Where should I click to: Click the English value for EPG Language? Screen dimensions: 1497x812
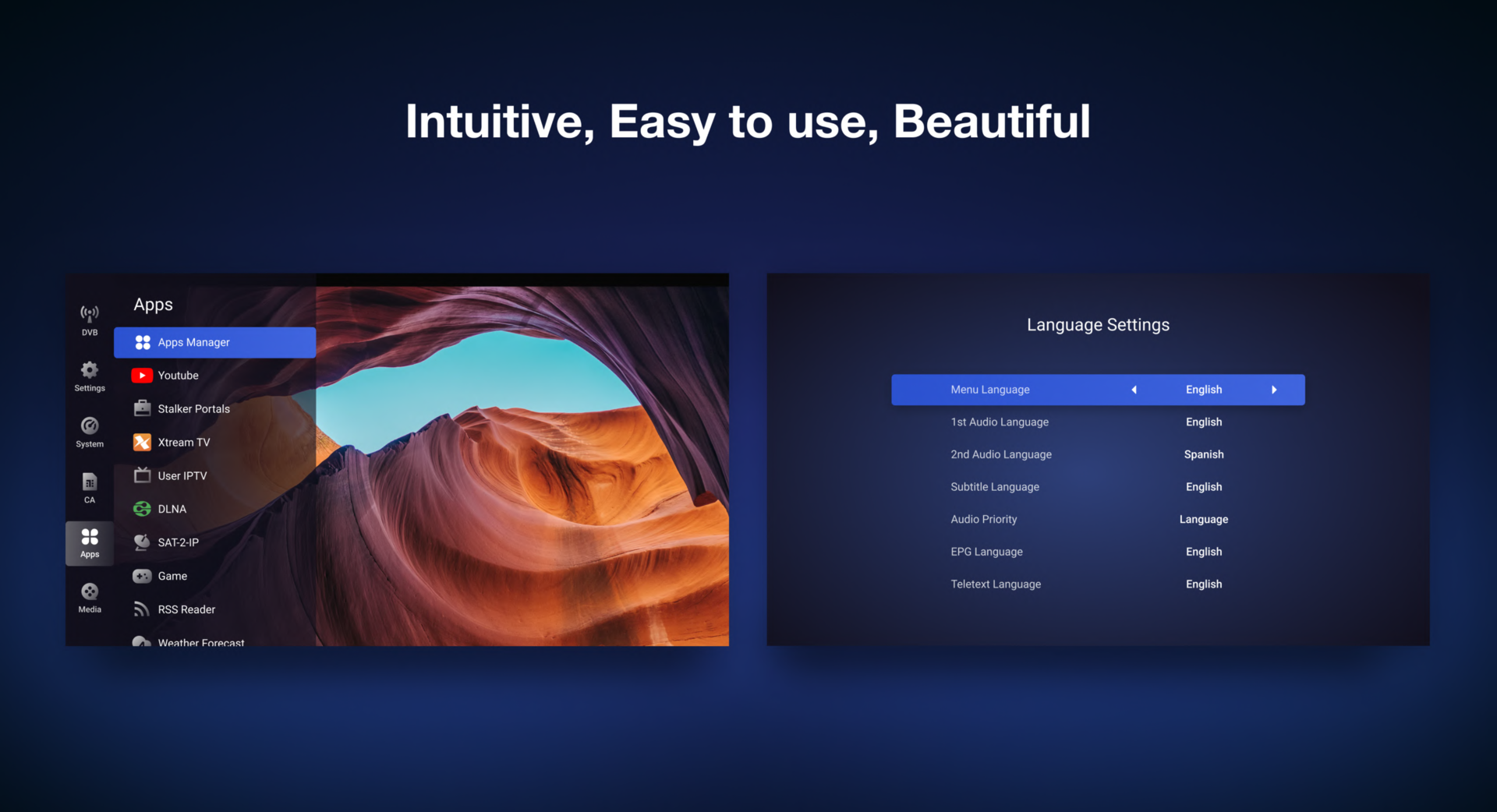[1204, 552]
